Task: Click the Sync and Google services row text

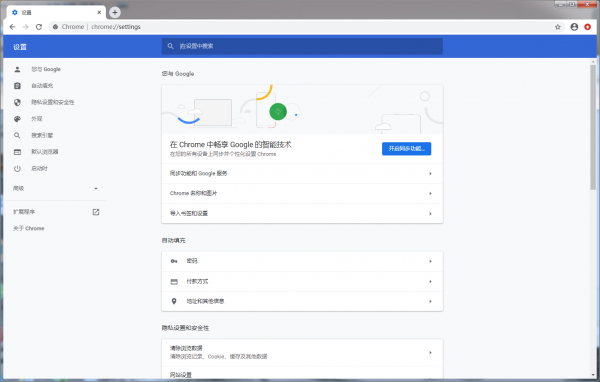Action: coord(198,173)
